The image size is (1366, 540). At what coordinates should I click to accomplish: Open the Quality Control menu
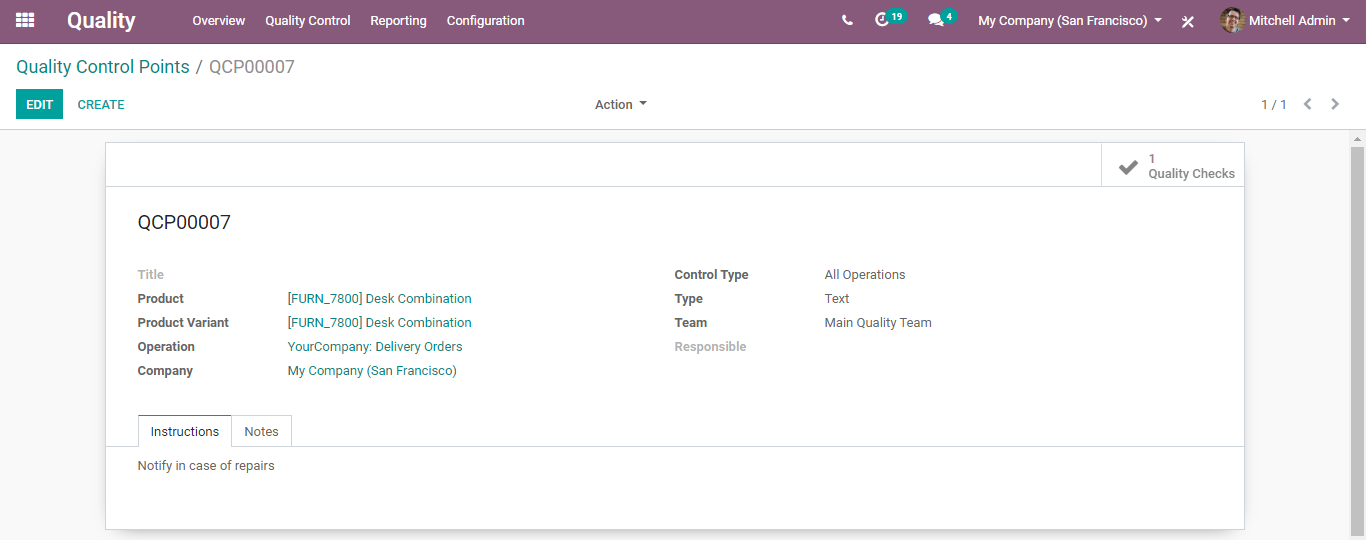(308, 20)
